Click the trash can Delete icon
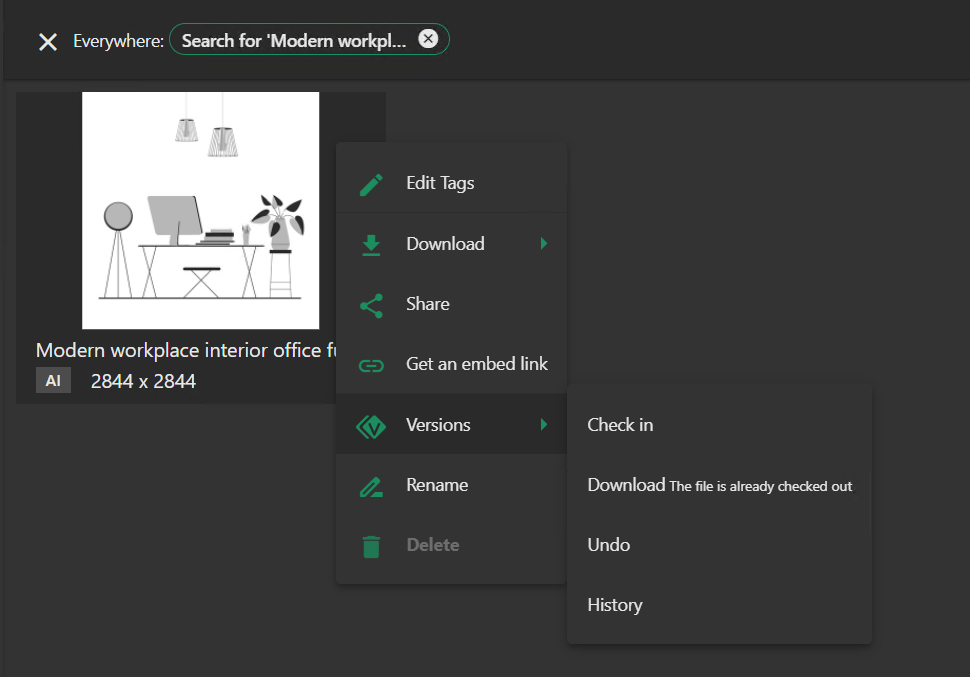The image size is (970, 677). click(x=371, y=546)
